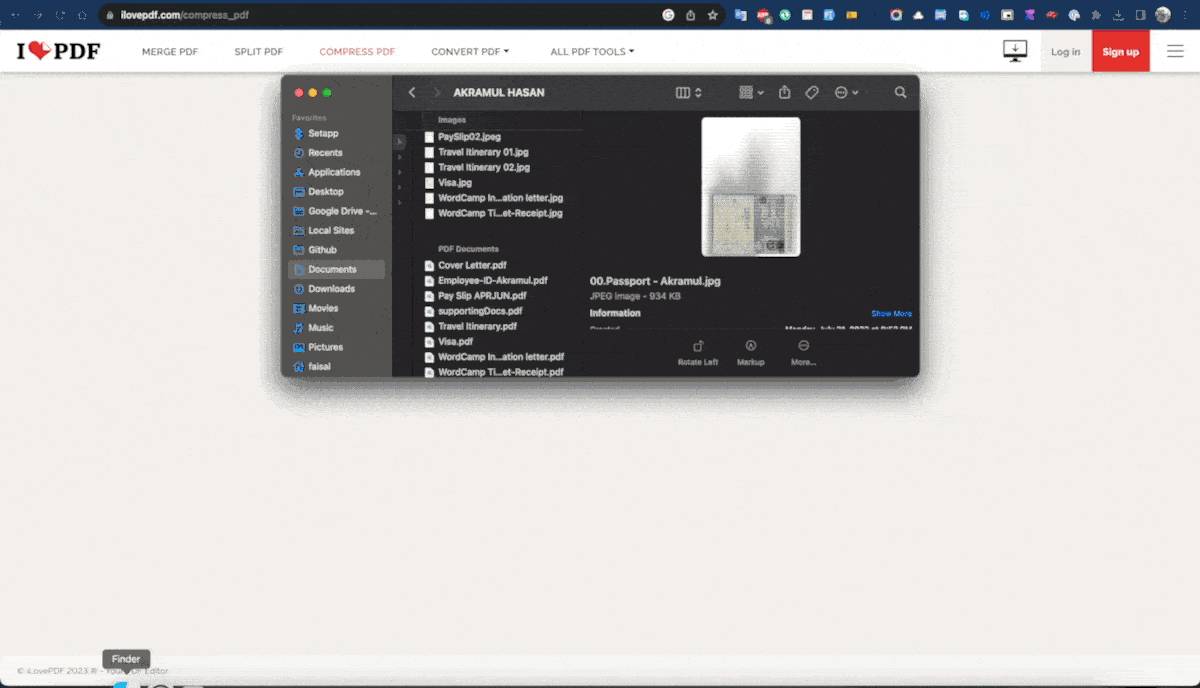Expand the ALL PDF TOOLS dropdown
This screenshot has height=688, width=1200.
tap(592, 52)
